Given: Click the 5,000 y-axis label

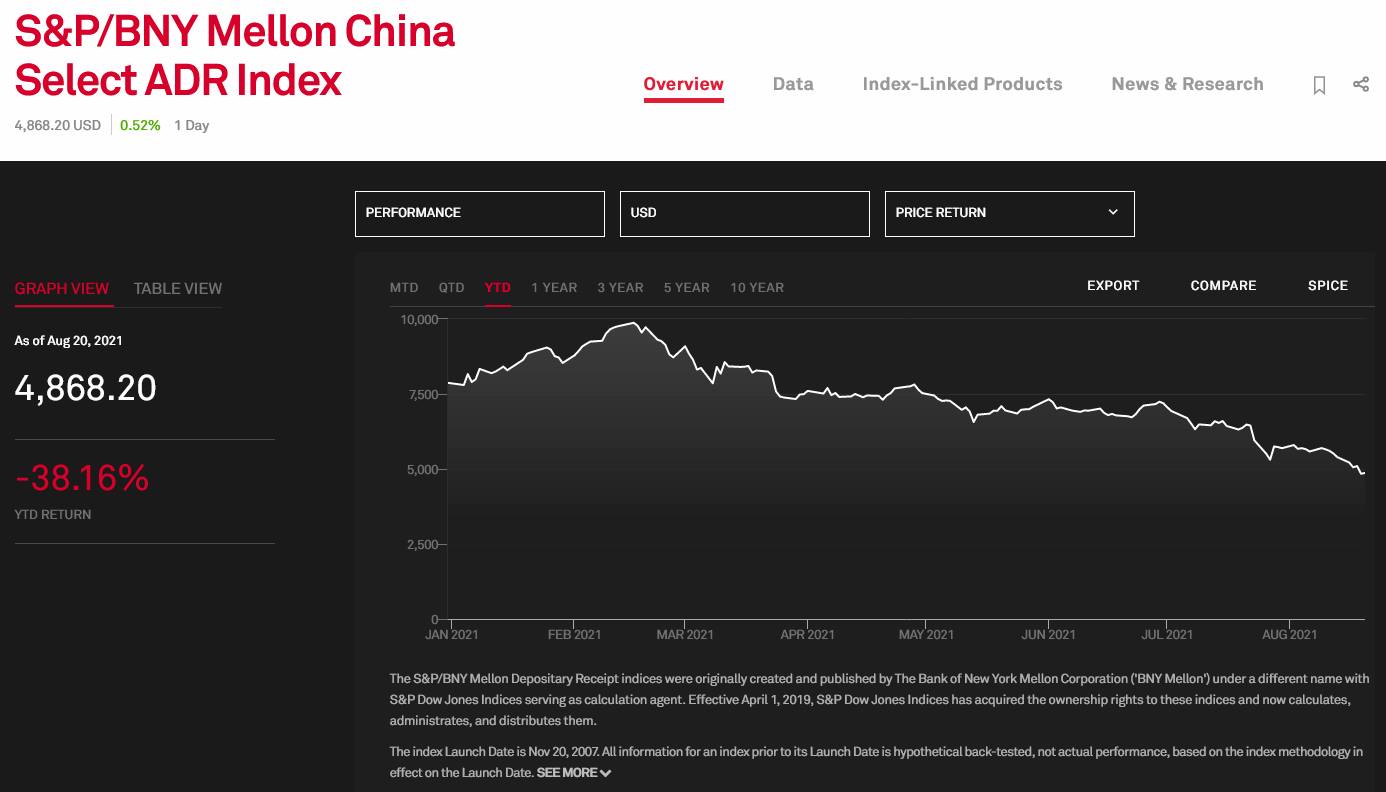Looking at the screenshot, I should point(422,469).
